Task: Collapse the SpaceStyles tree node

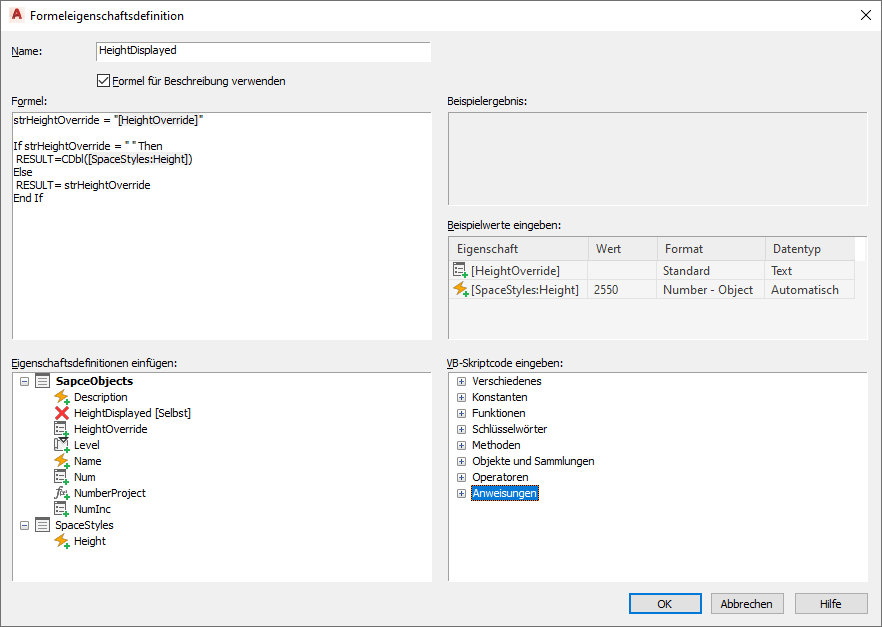Action: tap(24, 525)
